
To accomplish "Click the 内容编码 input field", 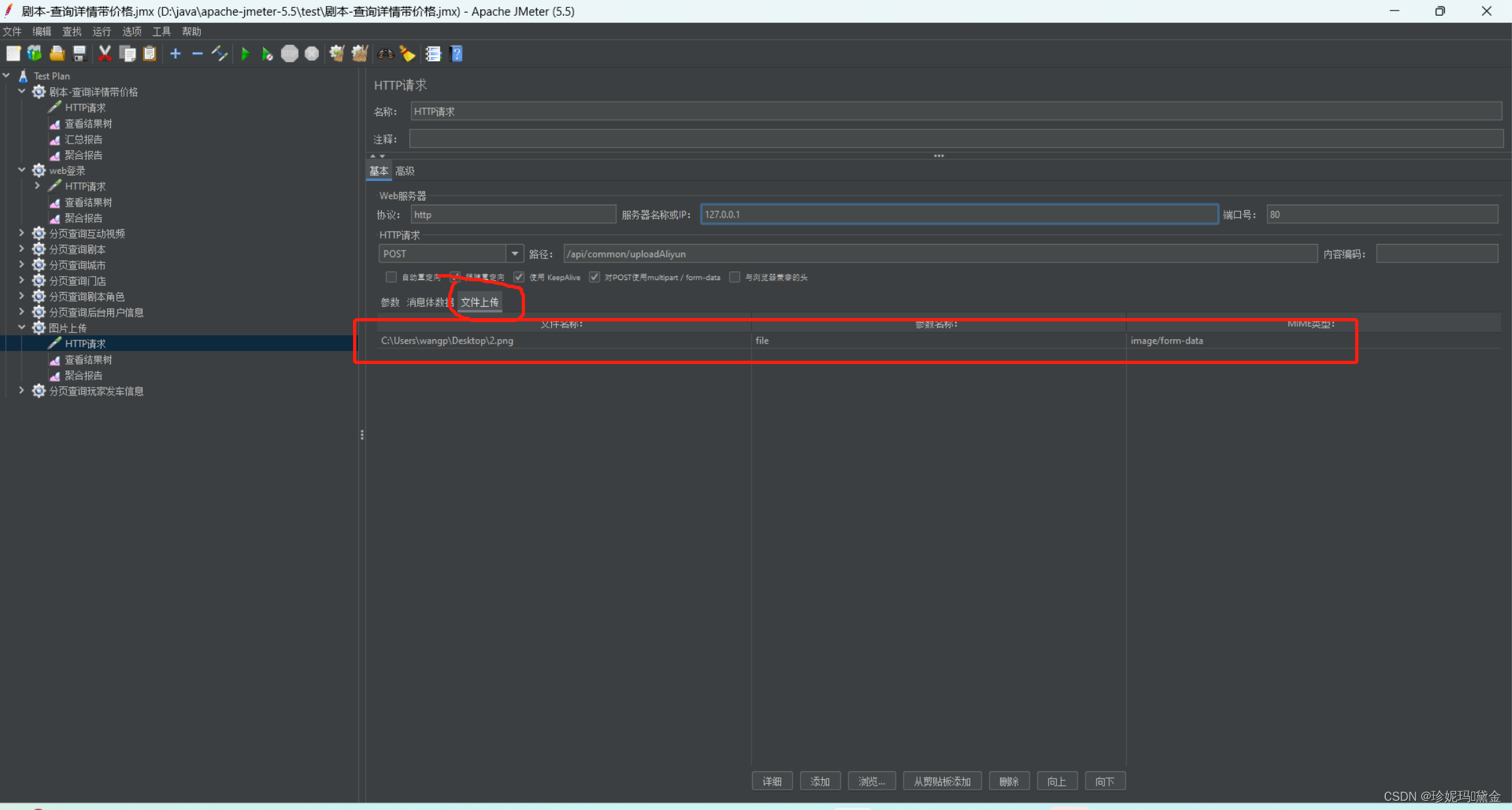I will tap(1437, 254).
